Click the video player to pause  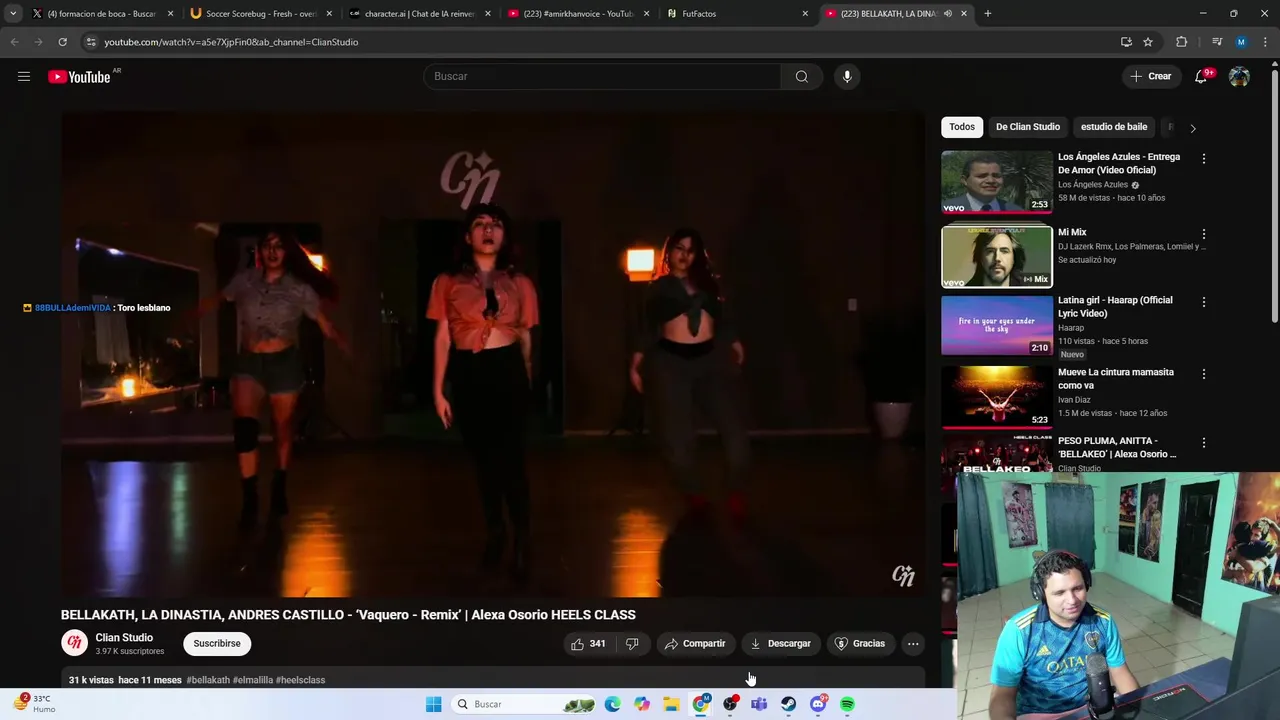(492, 354)
